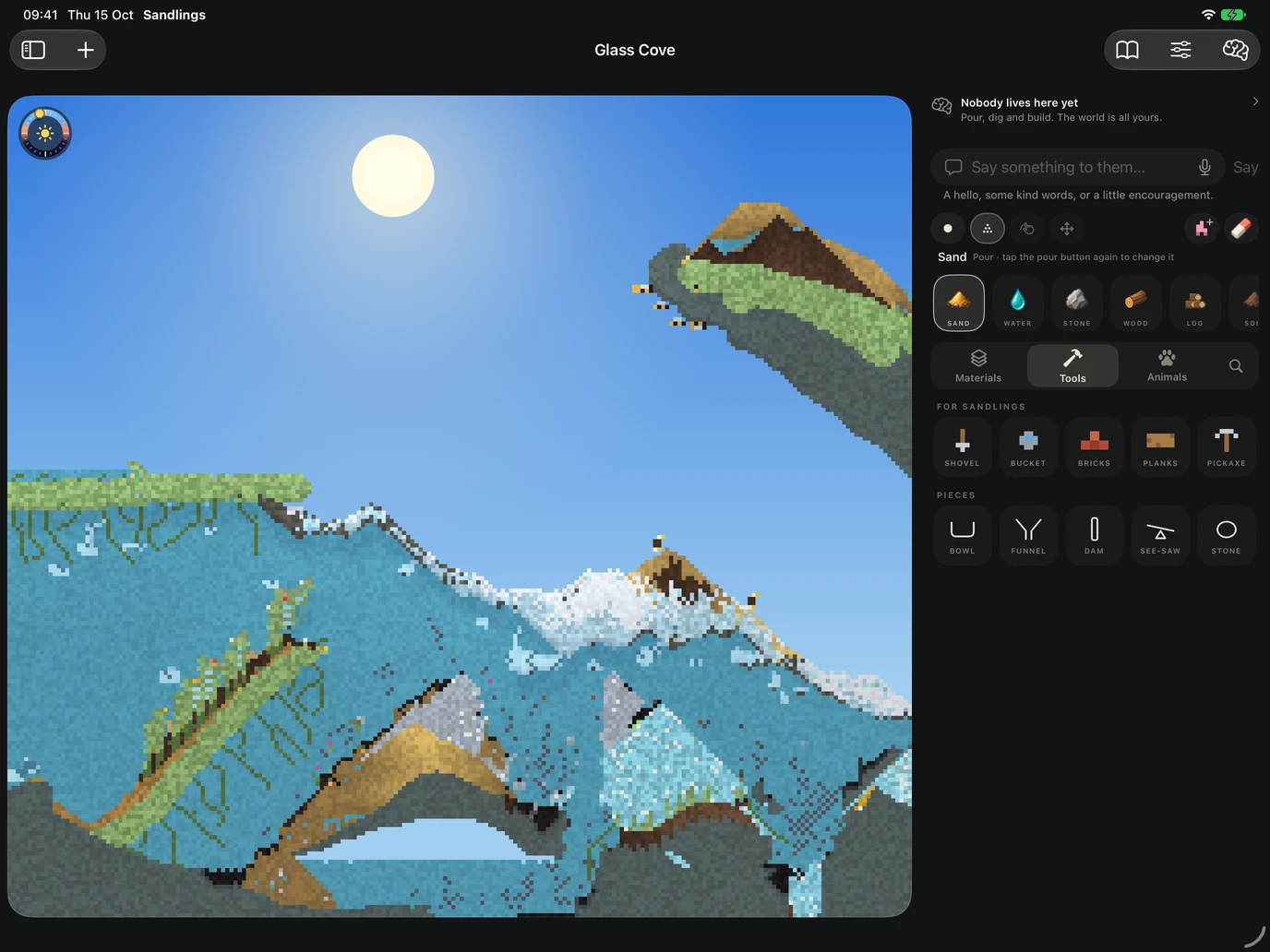1270x952 pixels.
Task: Choose the Sand material
Action: pos(959,303)
